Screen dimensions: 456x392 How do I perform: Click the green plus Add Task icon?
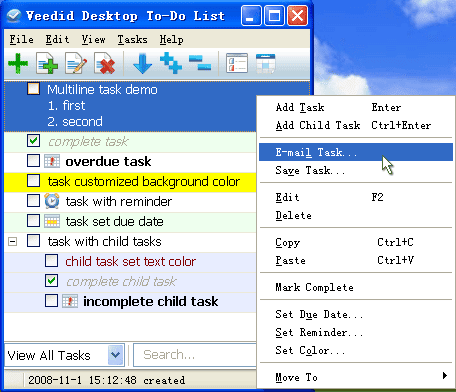pyautogui.click(x=18, y=63)
